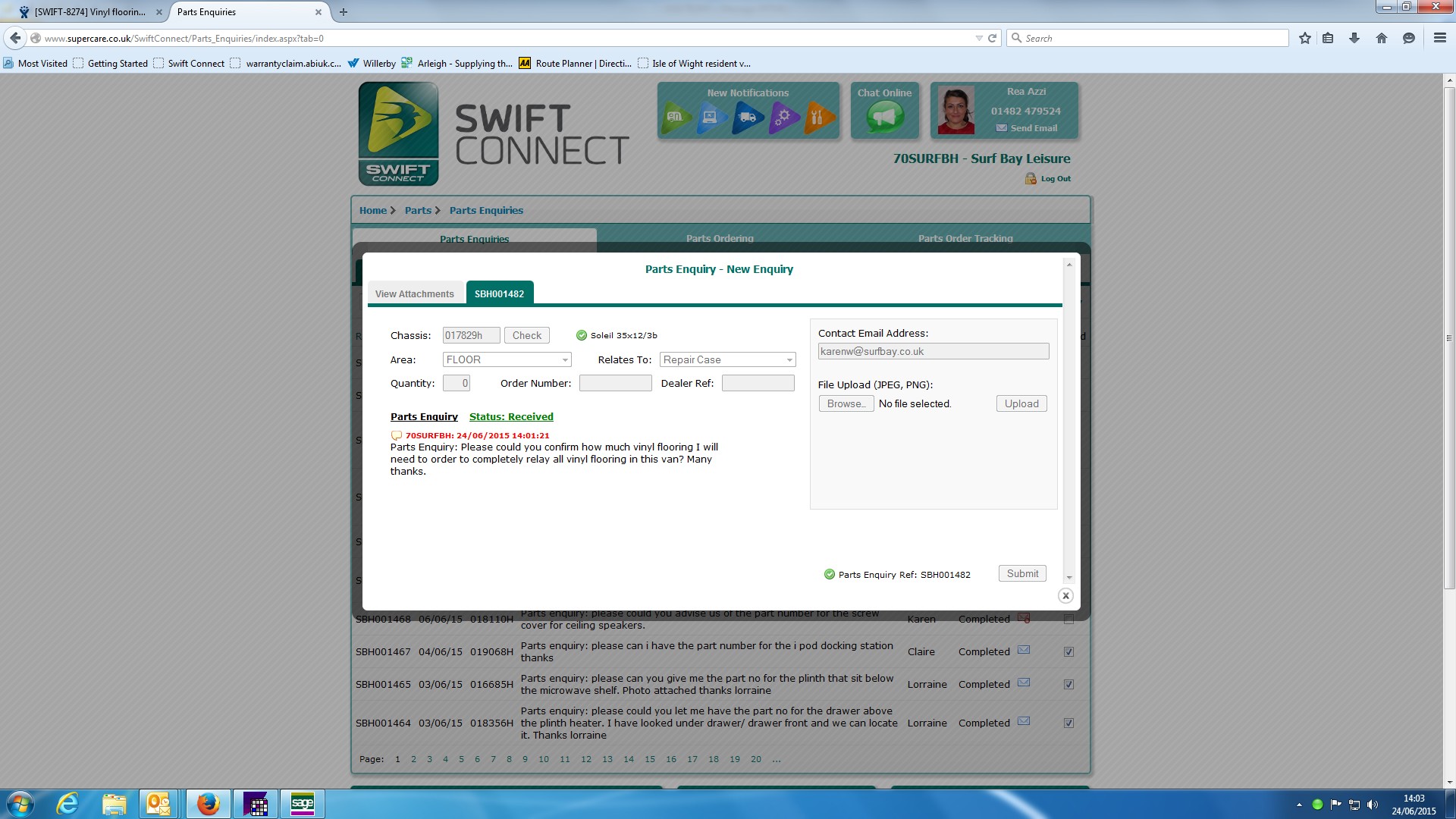
Task: Click the delivery truck notification icon
Action: click(x=748, y=118)
